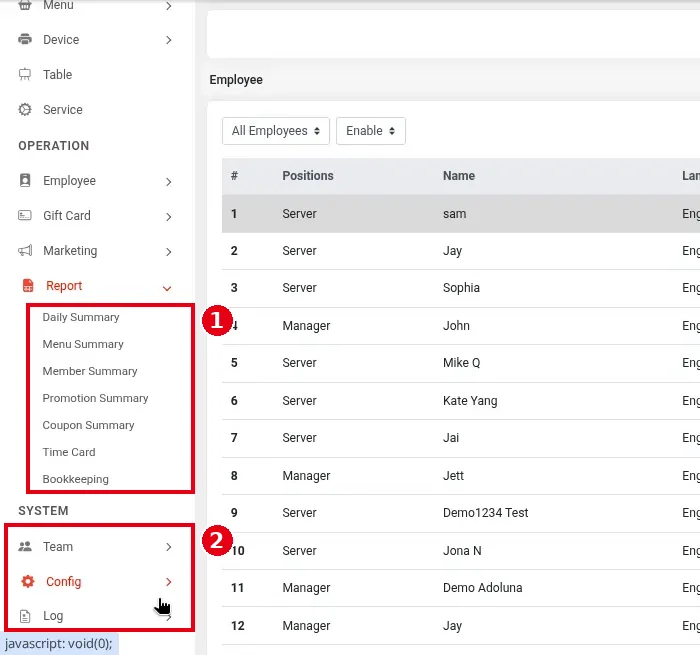Click the Service gear icon
700x655 pixels.
point(25,109)
